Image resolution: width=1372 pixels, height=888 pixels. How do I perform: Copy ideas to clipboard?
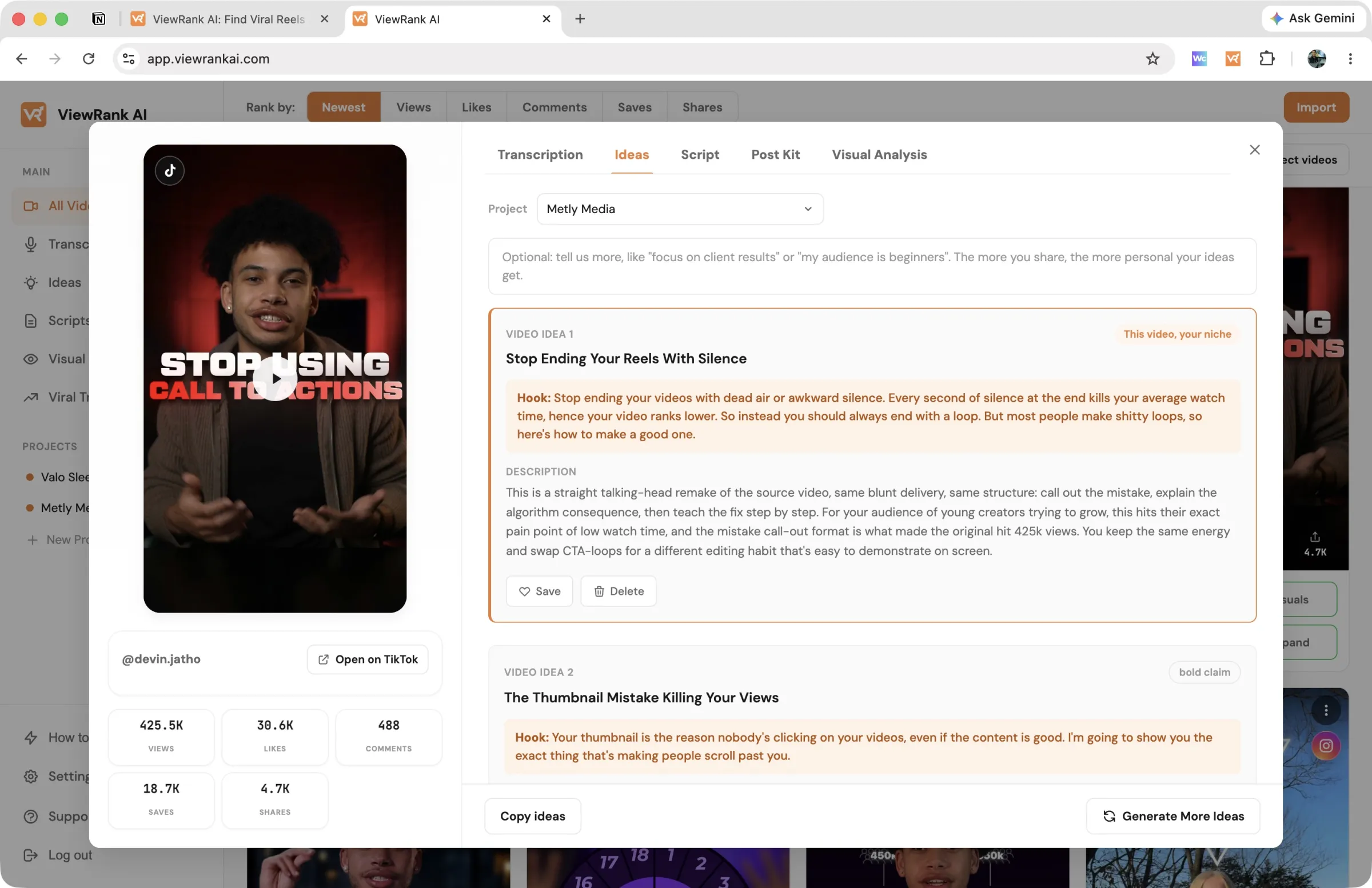click(x=533, y=815)
